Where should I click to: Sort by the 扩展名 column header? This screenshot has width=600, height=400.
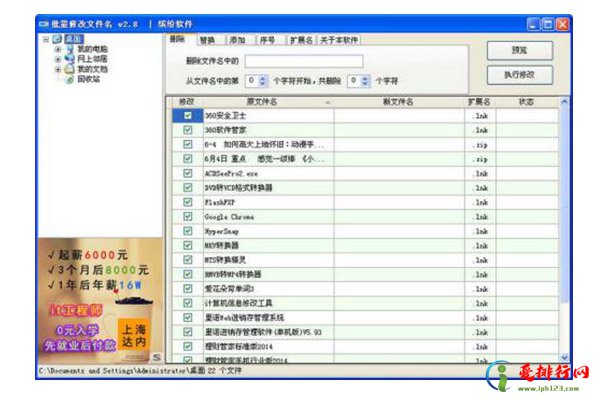click(x=479, y=102)
